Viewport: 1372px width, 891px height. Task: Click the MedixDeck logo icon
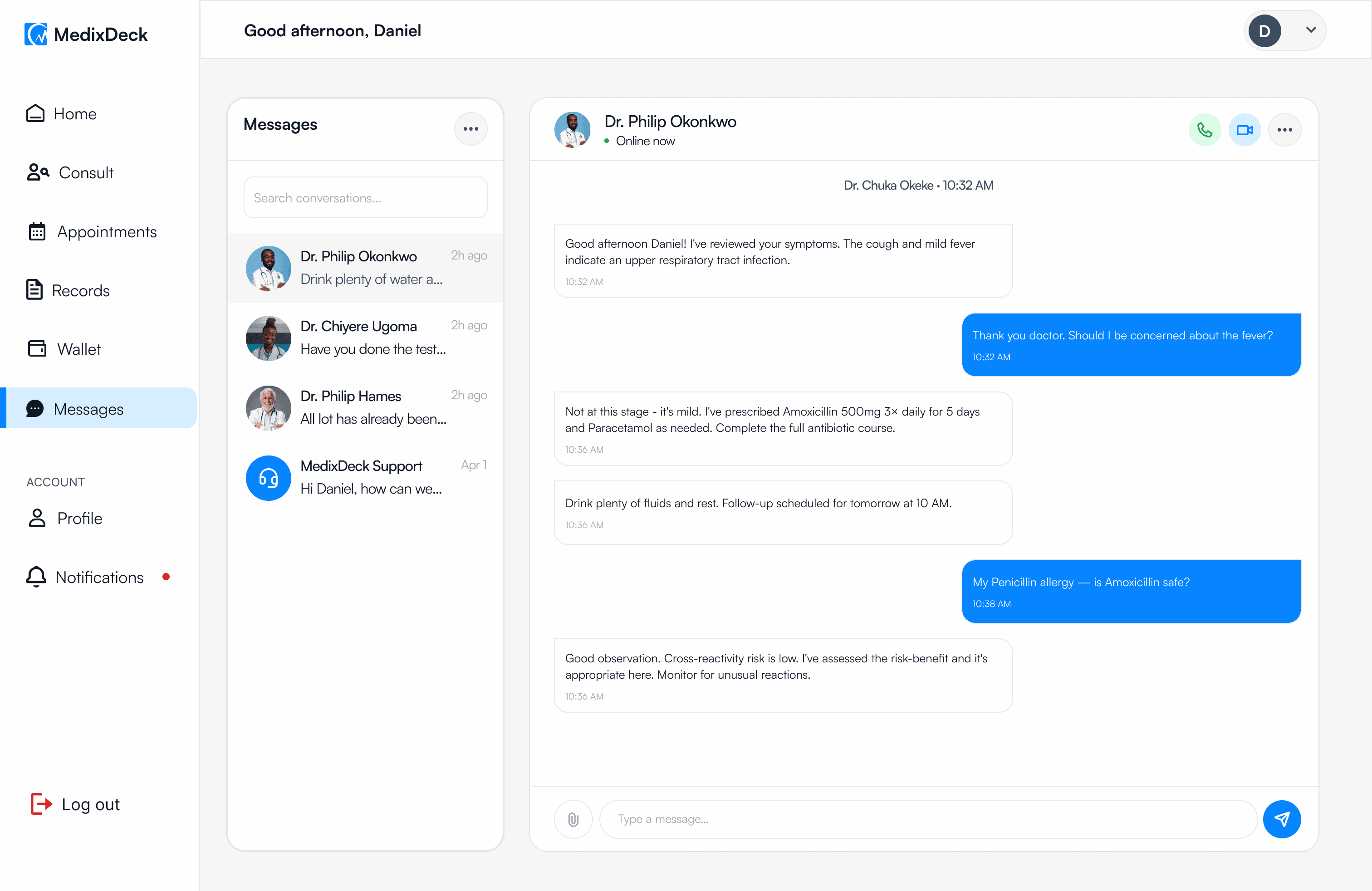pos(36,34)
